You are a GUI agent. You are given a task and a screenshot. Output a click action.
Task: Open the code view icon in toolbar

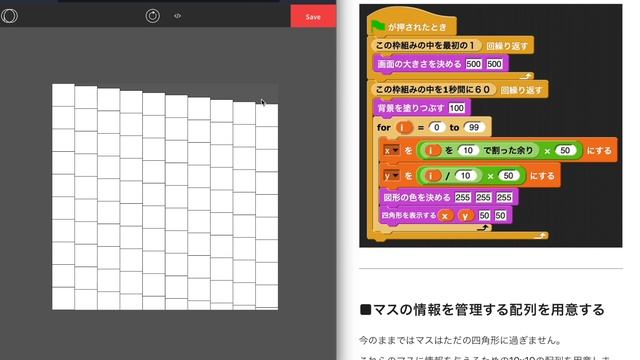(x=178, y=16)
